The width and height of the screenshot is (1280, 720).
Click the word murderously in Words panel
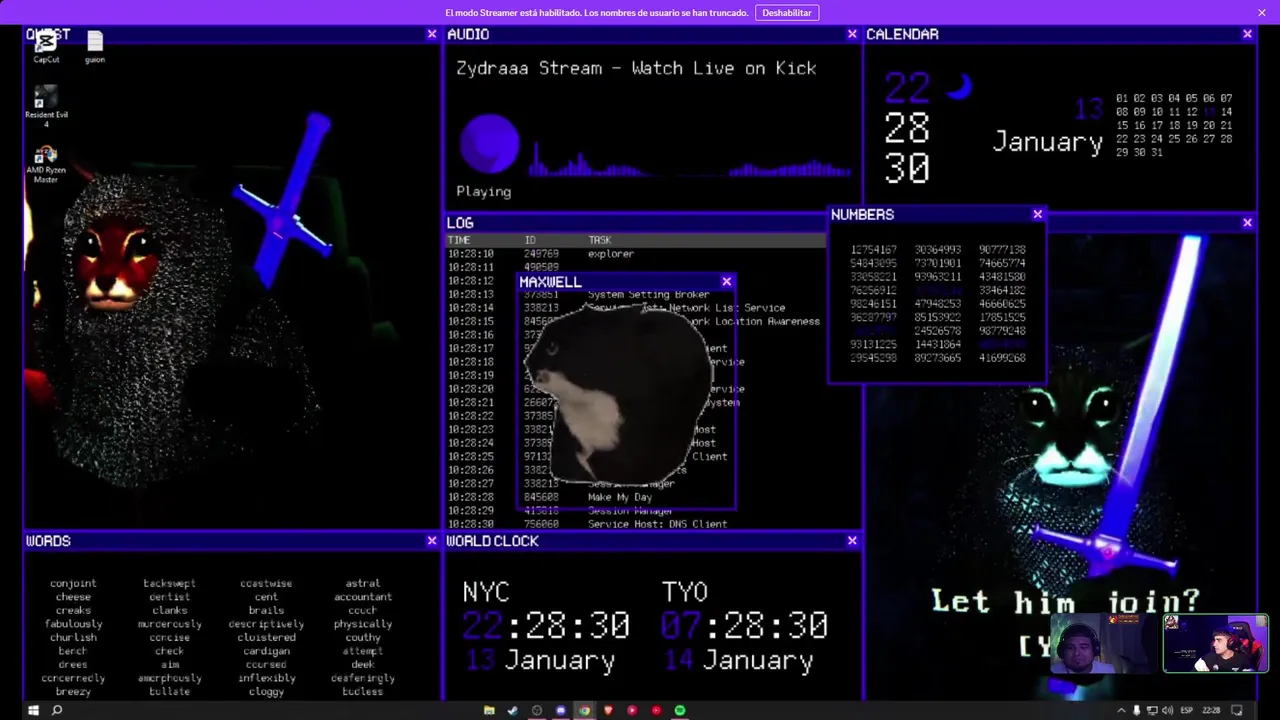coord(169,624)
